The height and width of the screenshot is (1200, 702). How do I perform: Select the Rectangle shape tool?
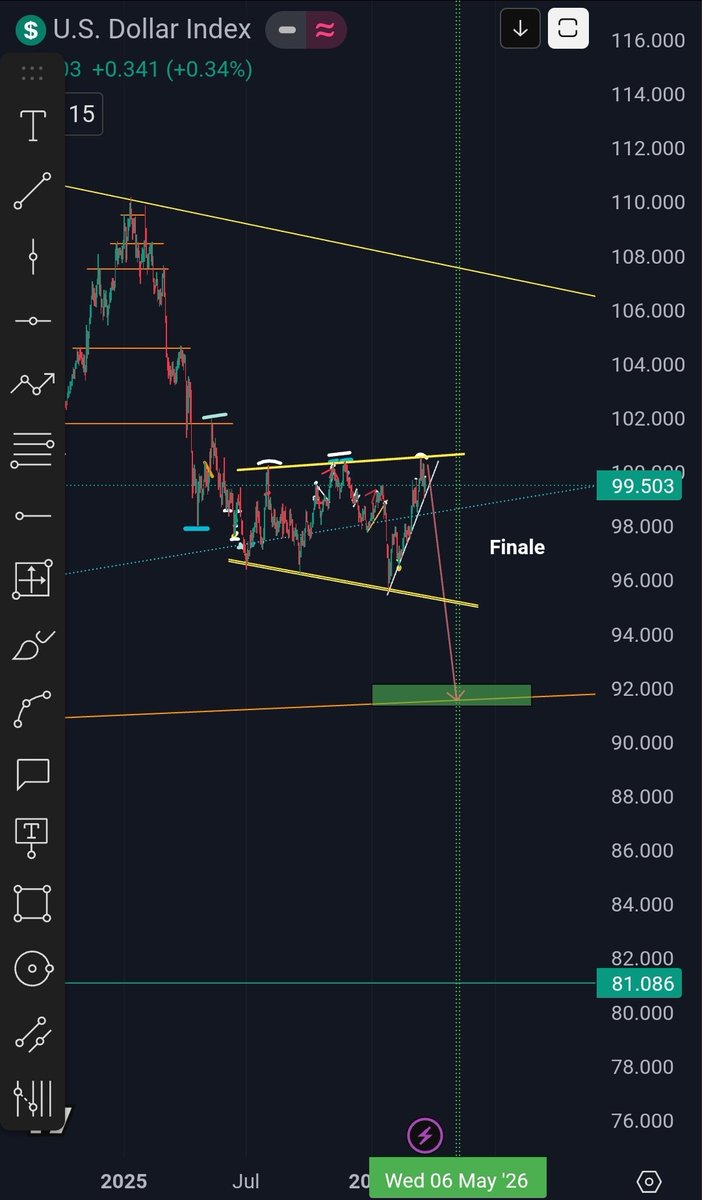tap(32, 904)
